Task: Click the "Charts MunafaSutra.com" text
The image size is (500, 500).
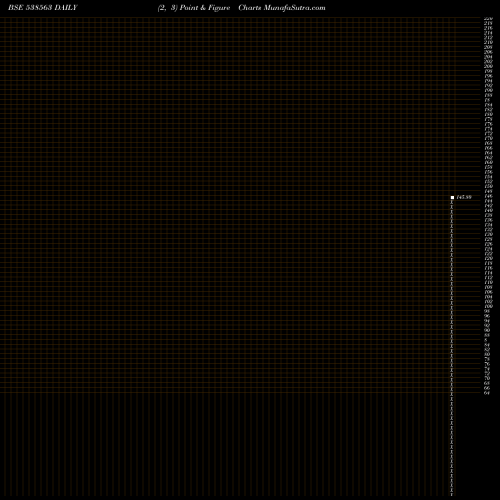Action: [x=282, y=8]
